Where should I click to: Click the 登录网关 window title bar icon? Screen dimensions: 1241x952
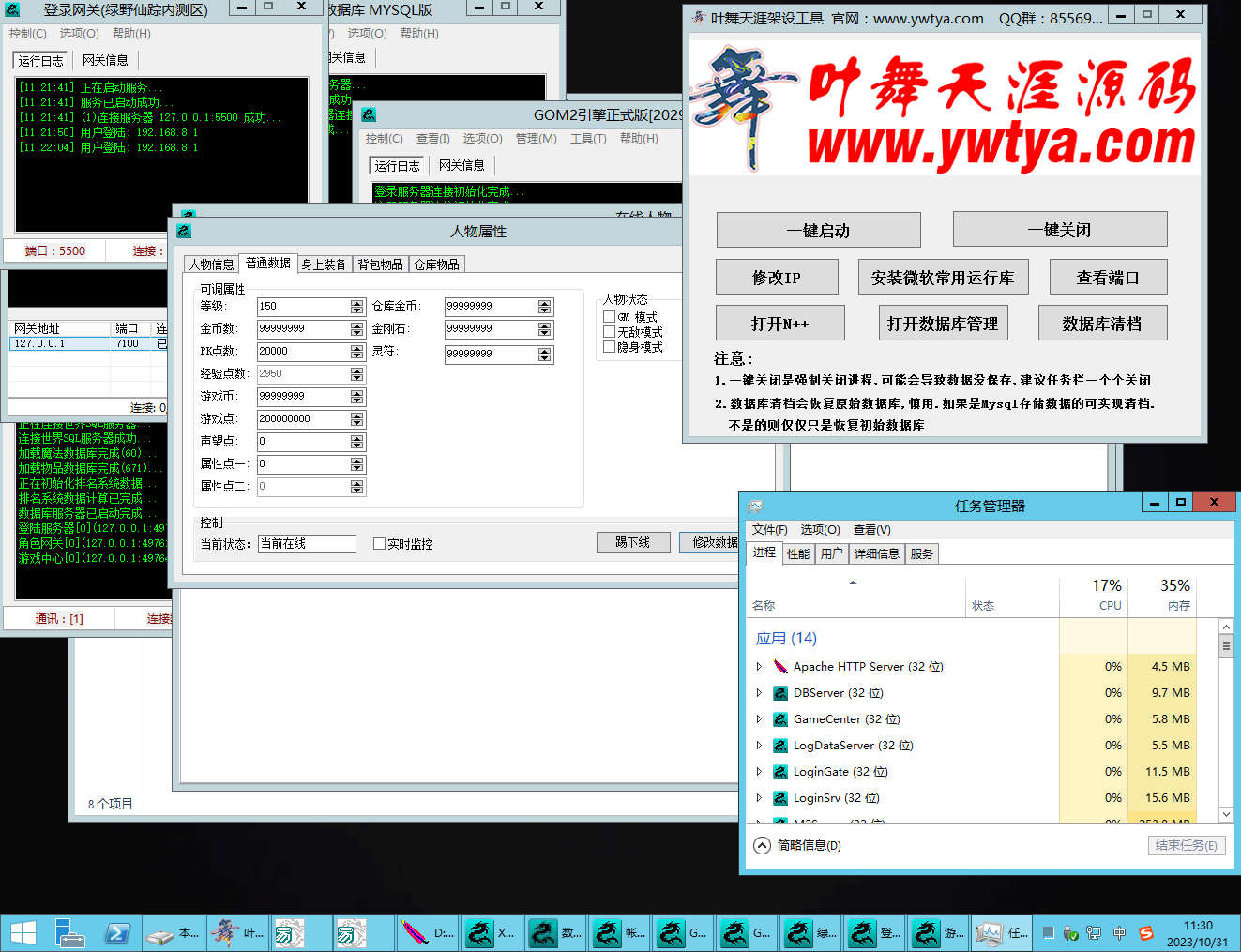(x=12, y=9)
